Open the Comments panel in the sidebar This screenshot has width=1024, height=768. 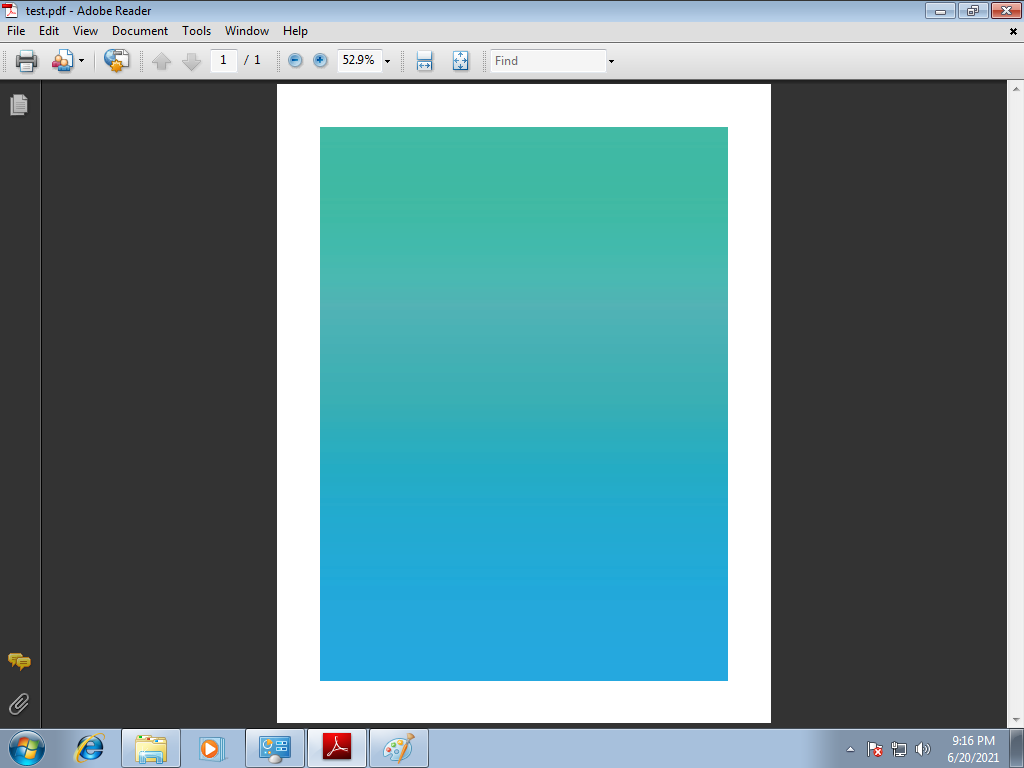pos(18,661)
